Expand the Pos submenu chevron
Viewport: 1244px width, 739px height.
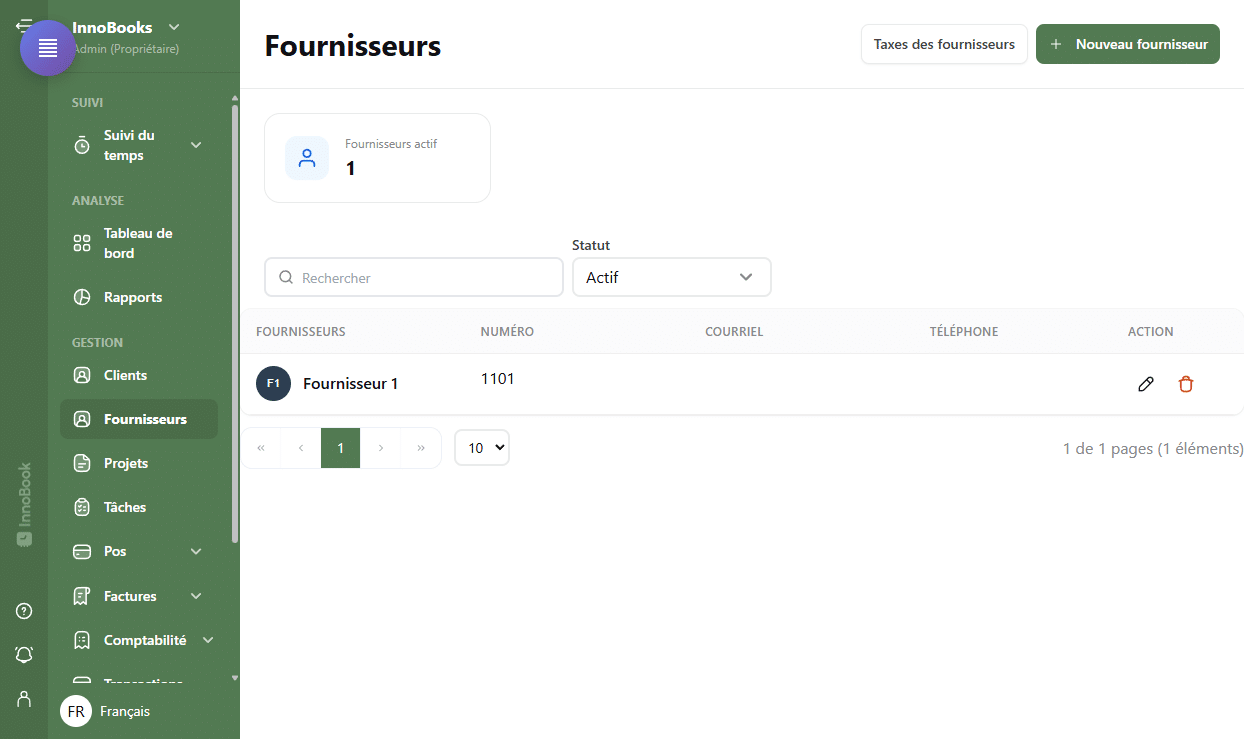pyautogui.click(x=196, y=551)
